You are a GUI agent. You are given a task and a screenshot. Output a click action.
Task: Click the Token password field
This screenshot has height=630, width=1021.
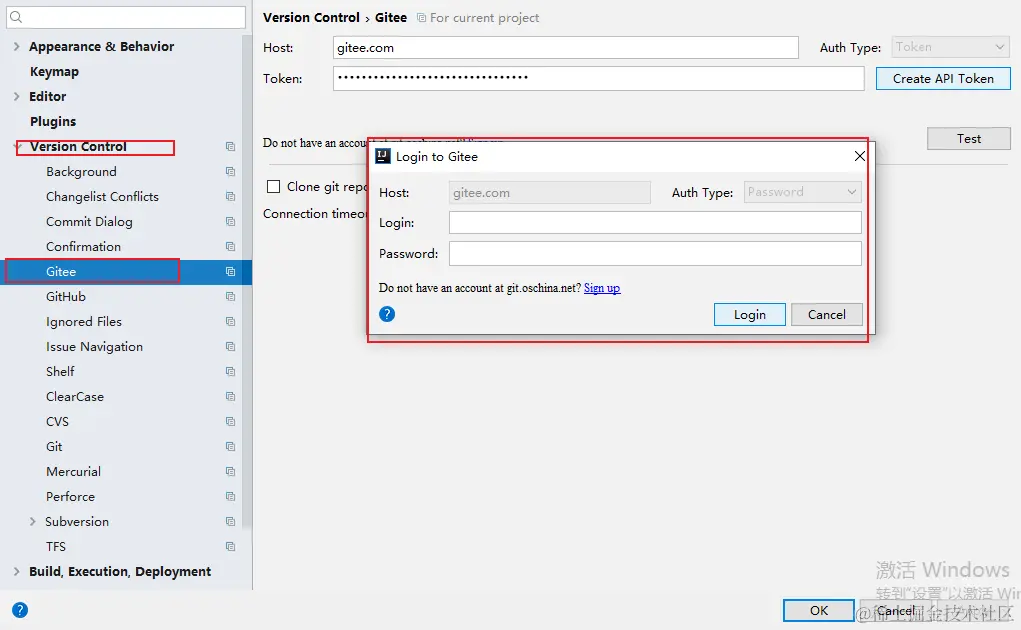[598, 79]
